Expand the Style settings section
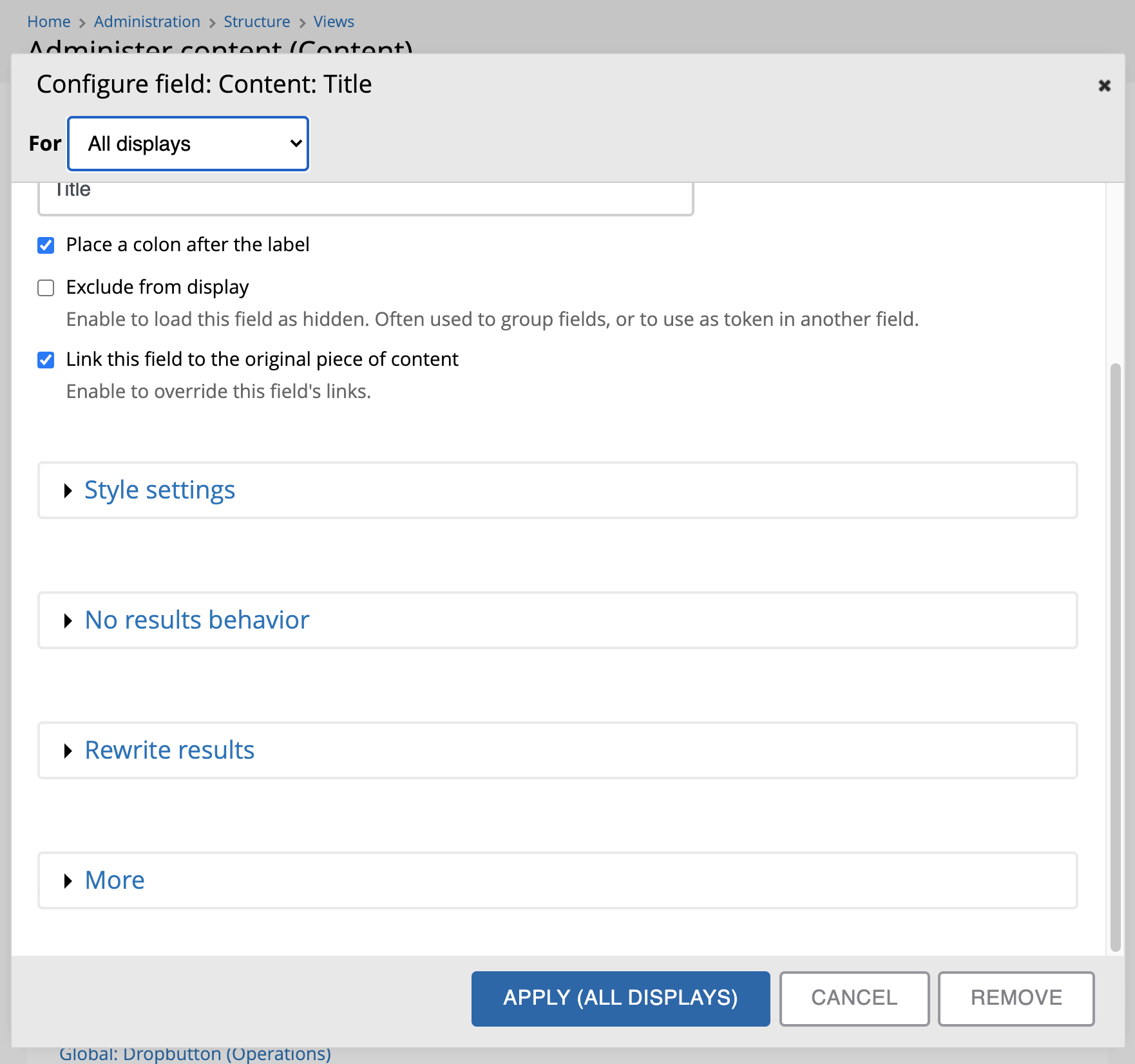Screen dimensions: 1135x1064 coord(160,490)
